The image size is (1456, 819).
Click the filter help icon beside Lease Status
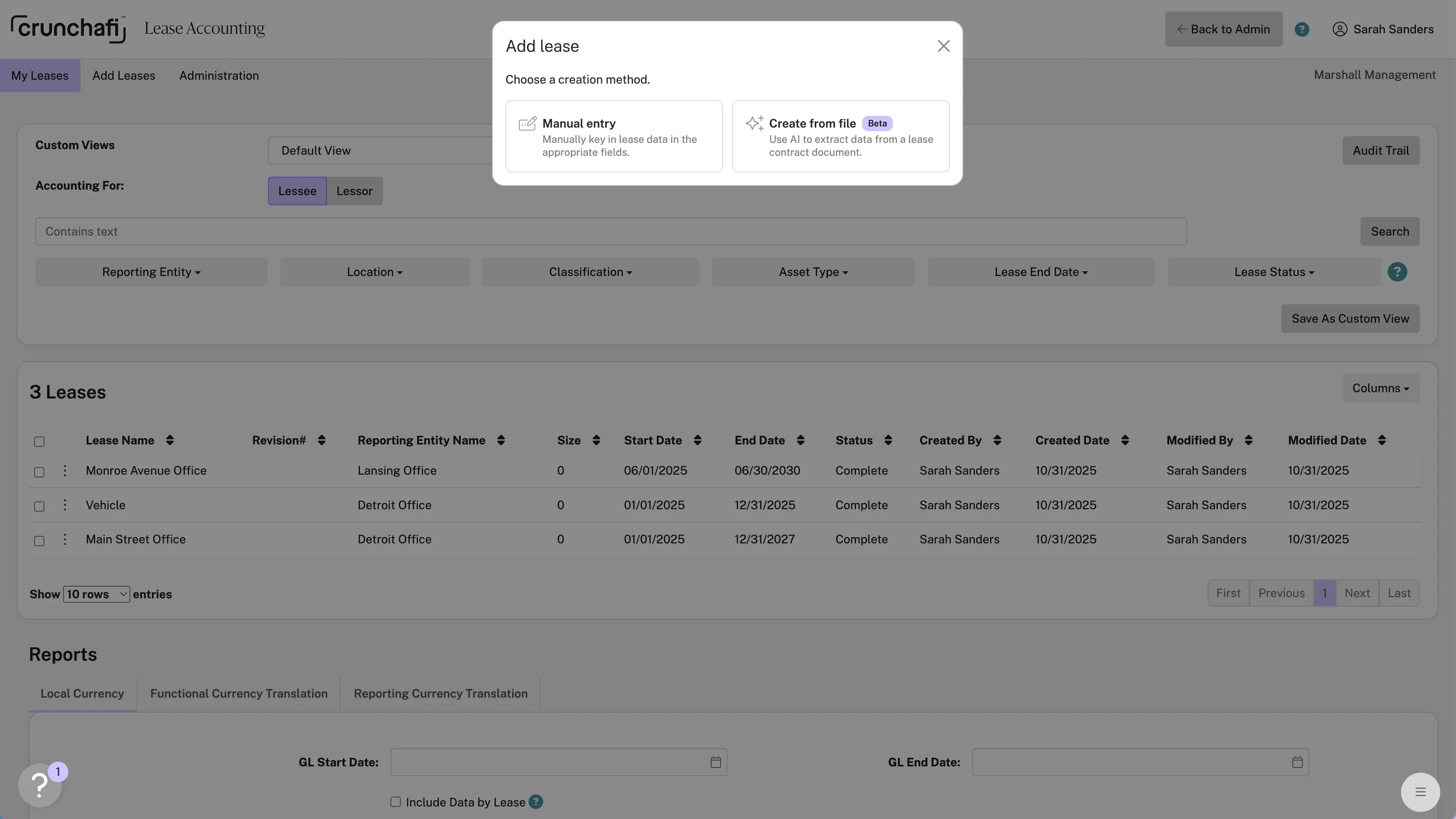[1397, 272]
